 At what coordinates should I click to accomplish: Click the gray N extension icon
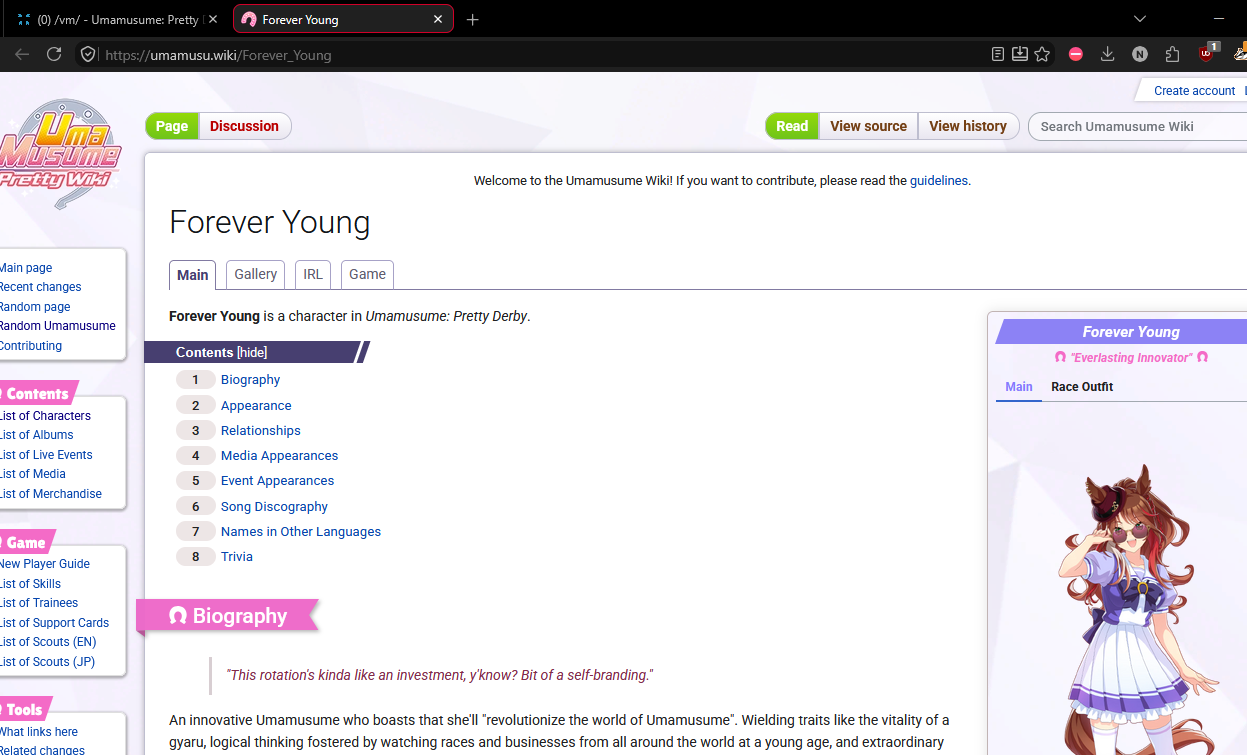point(1140,54)
